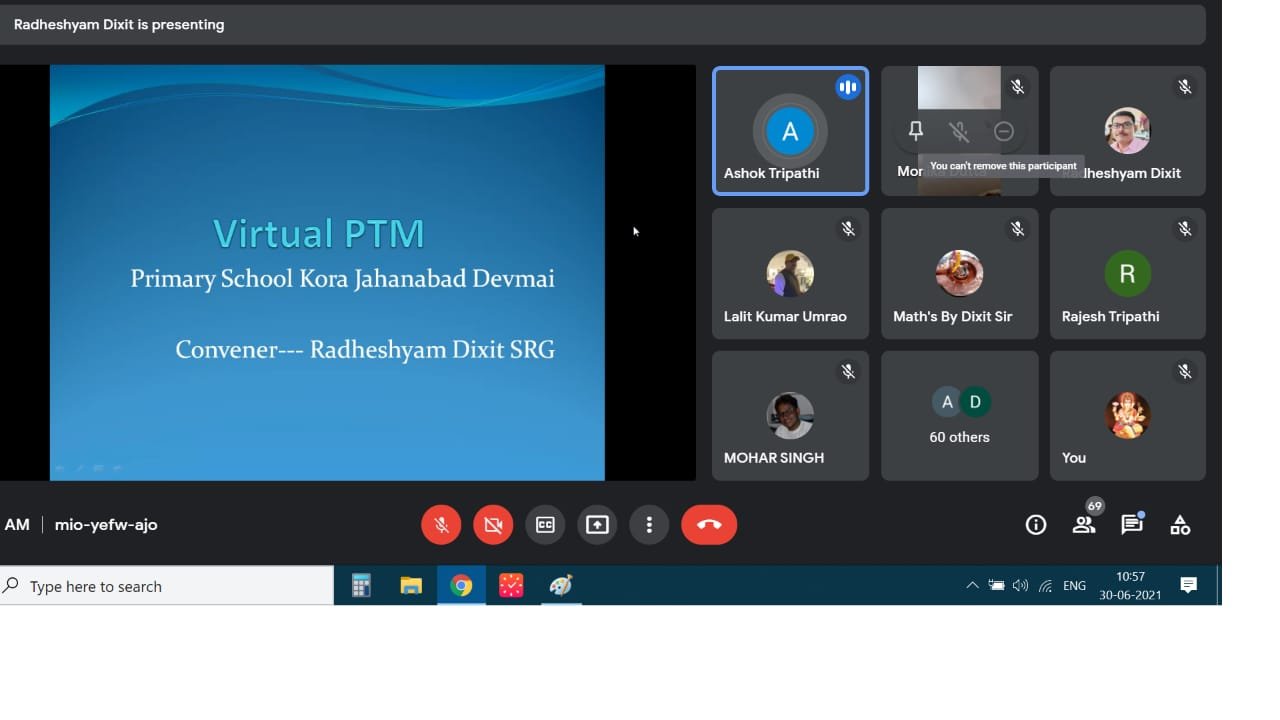Leave call with red hang-up button
The height and width of the screenshot is (720, 1280).
coord(709,525)
